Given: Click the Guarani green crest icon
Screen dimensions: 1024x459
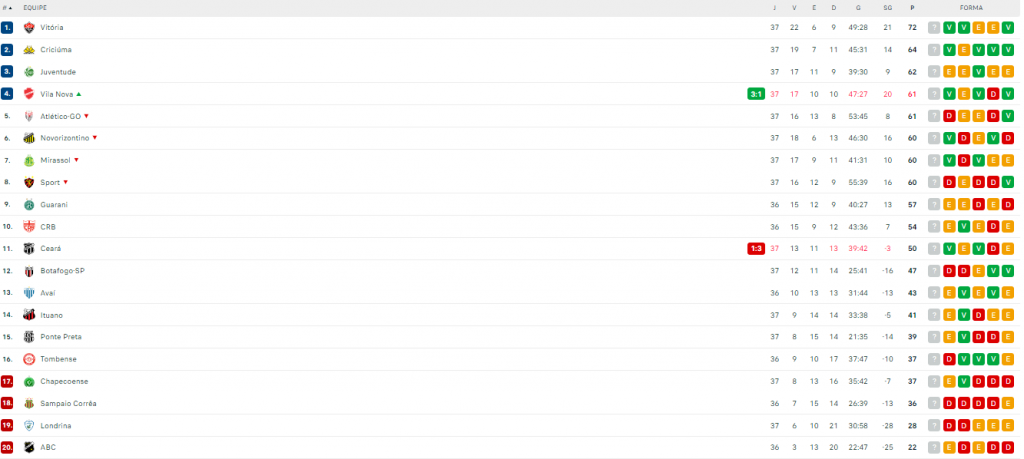Looking at the screenshot, I should click(29, 204).
